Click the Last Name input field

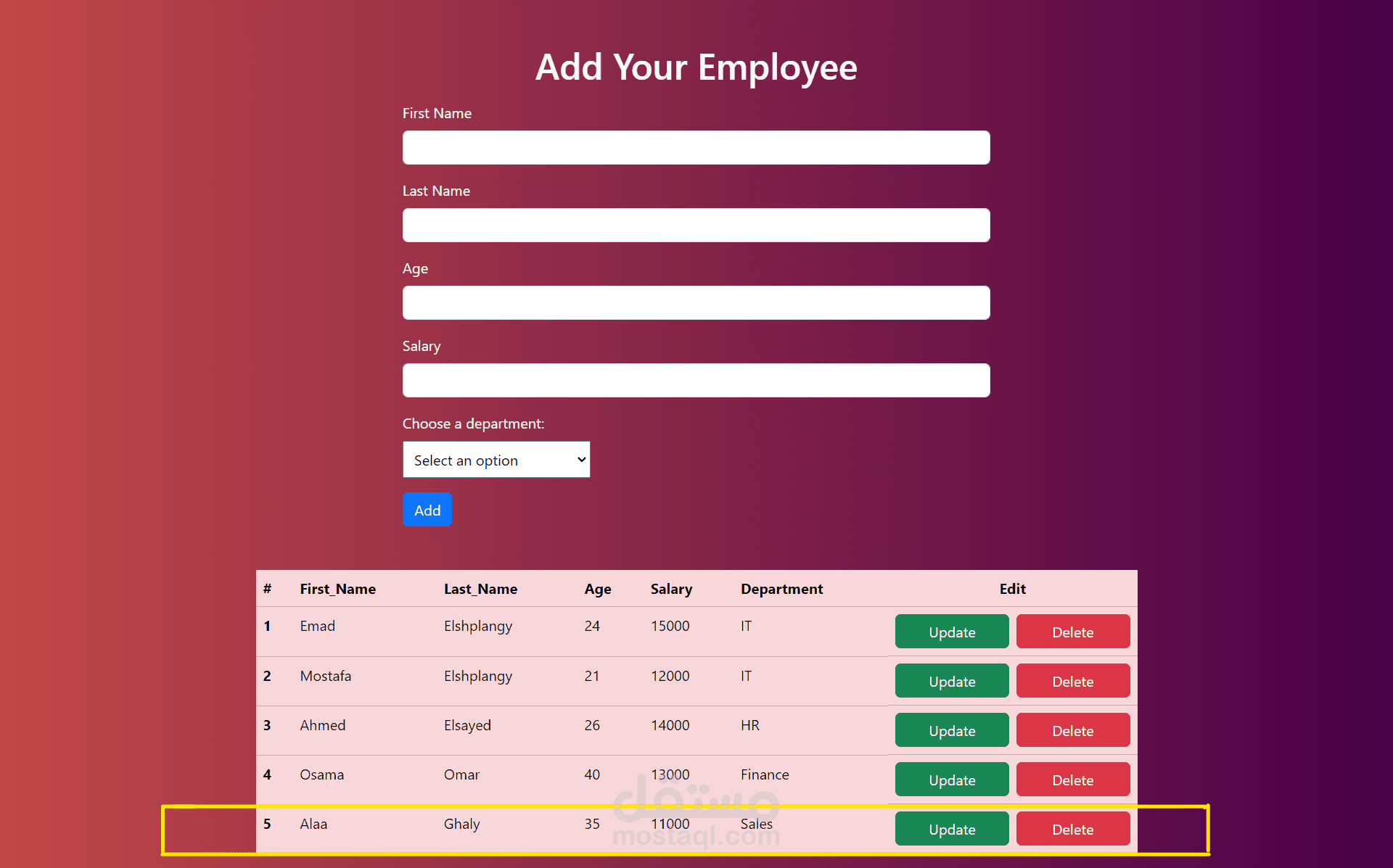[696, 225]
